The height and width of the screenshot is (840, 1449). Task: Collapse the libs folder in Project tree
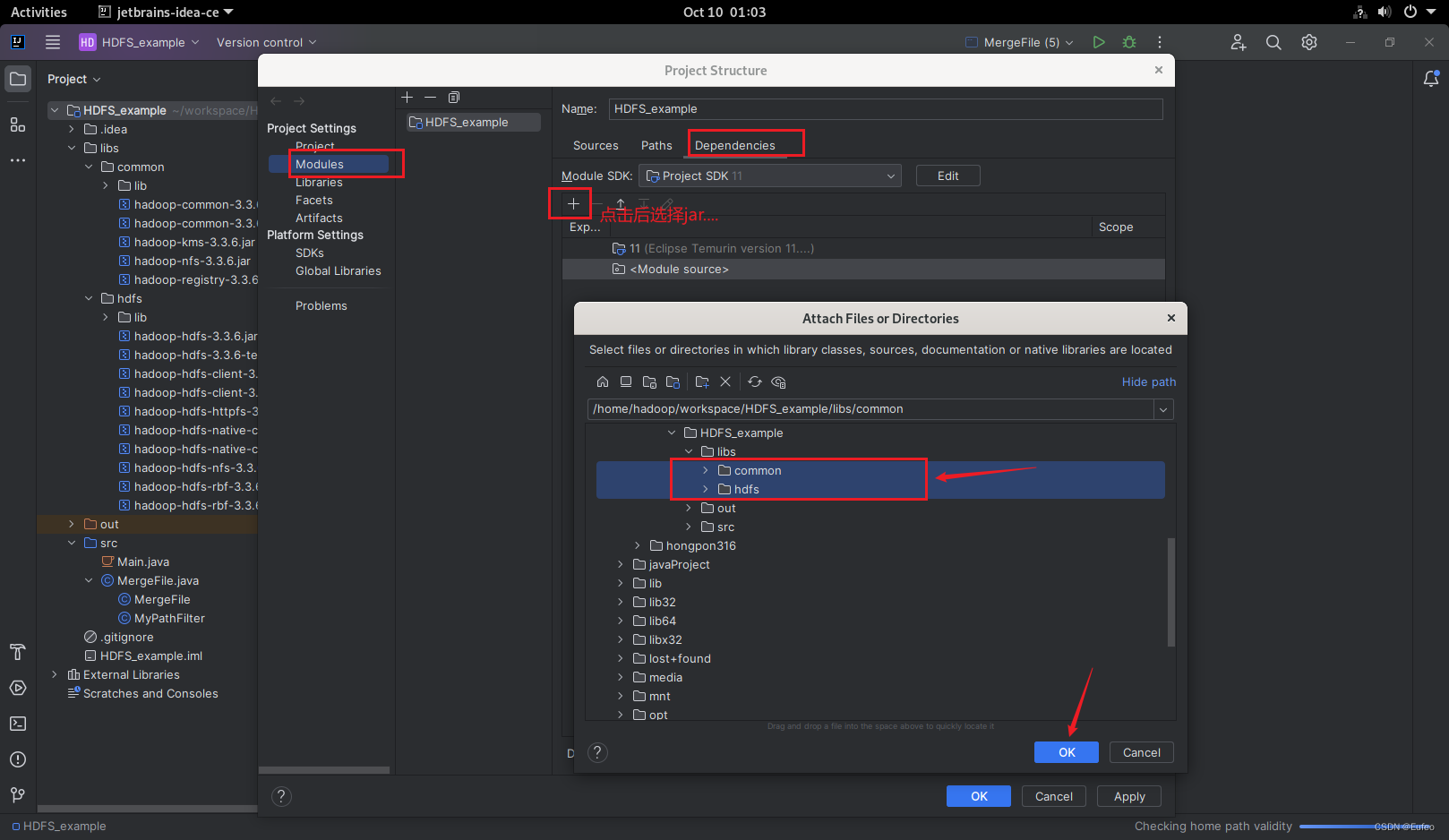(x=72, y=148)
